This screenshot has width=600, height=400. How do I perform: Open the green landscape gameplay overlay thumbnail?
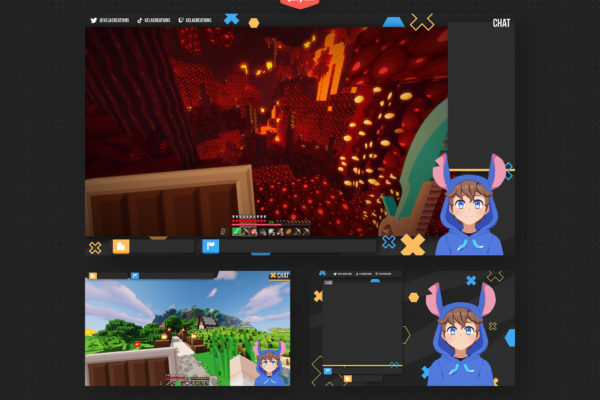(x=188, y=328)
